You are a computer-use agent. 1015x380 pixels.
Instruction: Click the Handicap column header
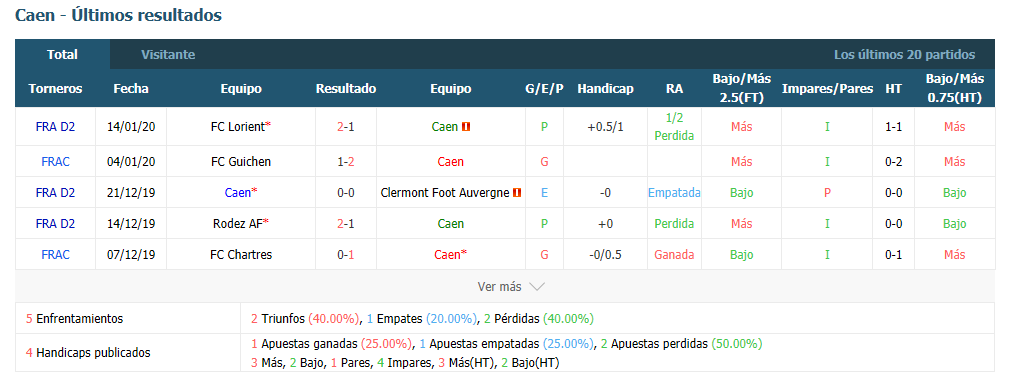tap(605, 89)
